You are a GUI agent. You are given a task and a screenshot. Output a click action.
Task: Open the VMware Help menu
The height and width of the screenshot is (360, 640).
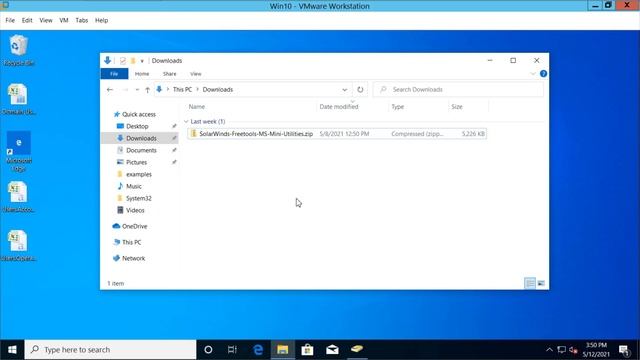coord(101,20)
